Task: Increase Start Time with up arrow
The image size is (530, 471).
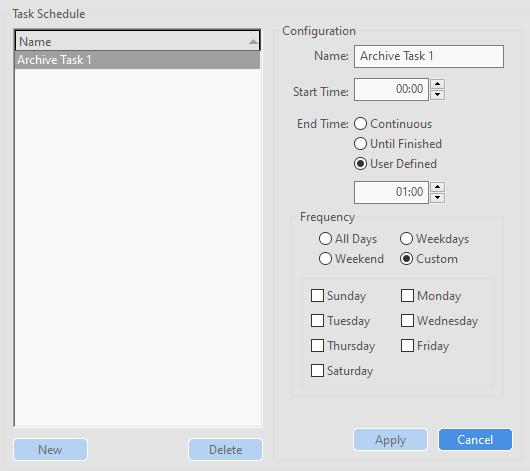Action: coord(437,84)
